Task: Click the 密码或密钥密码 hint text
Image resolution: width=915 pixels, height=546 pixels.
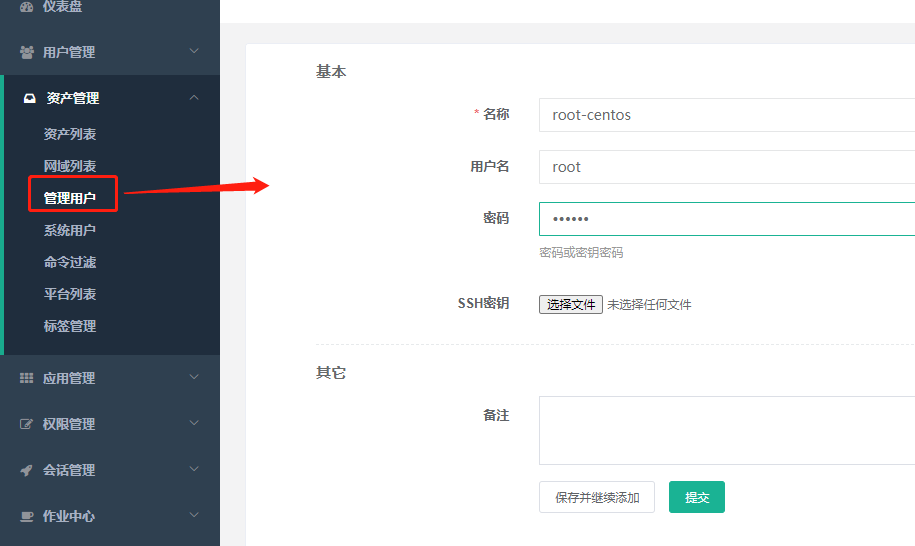Action: (581, 253)
